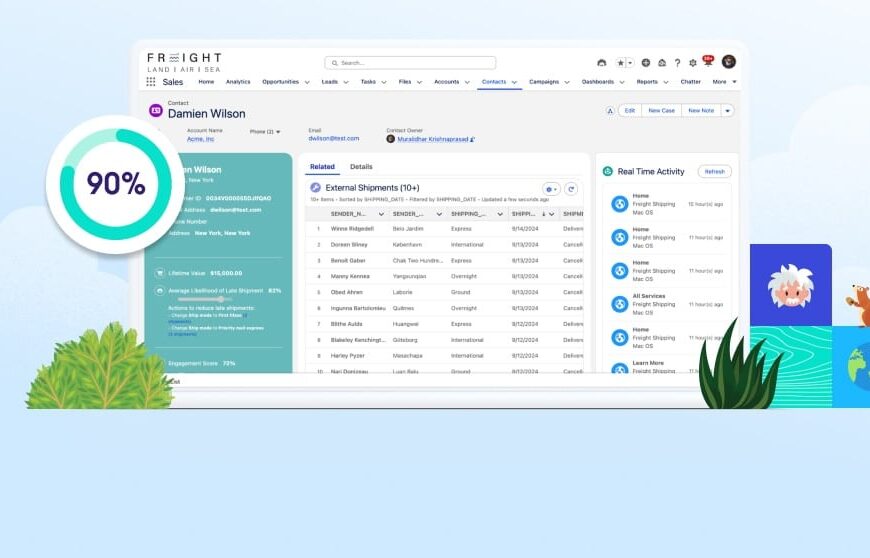This screenshot has height=558, width=870.
Task: Open the notifications bell with red badge
Action: (708, 61)
